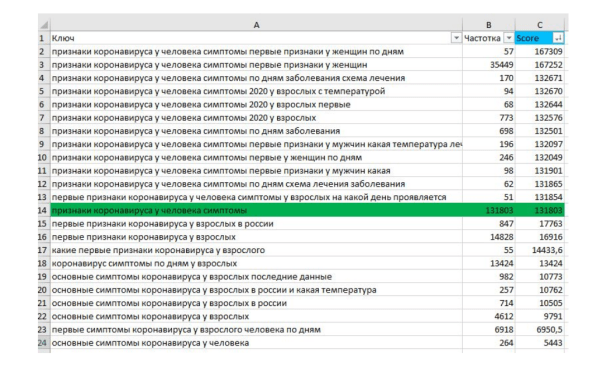Click the select-all corner triangle

44,25
